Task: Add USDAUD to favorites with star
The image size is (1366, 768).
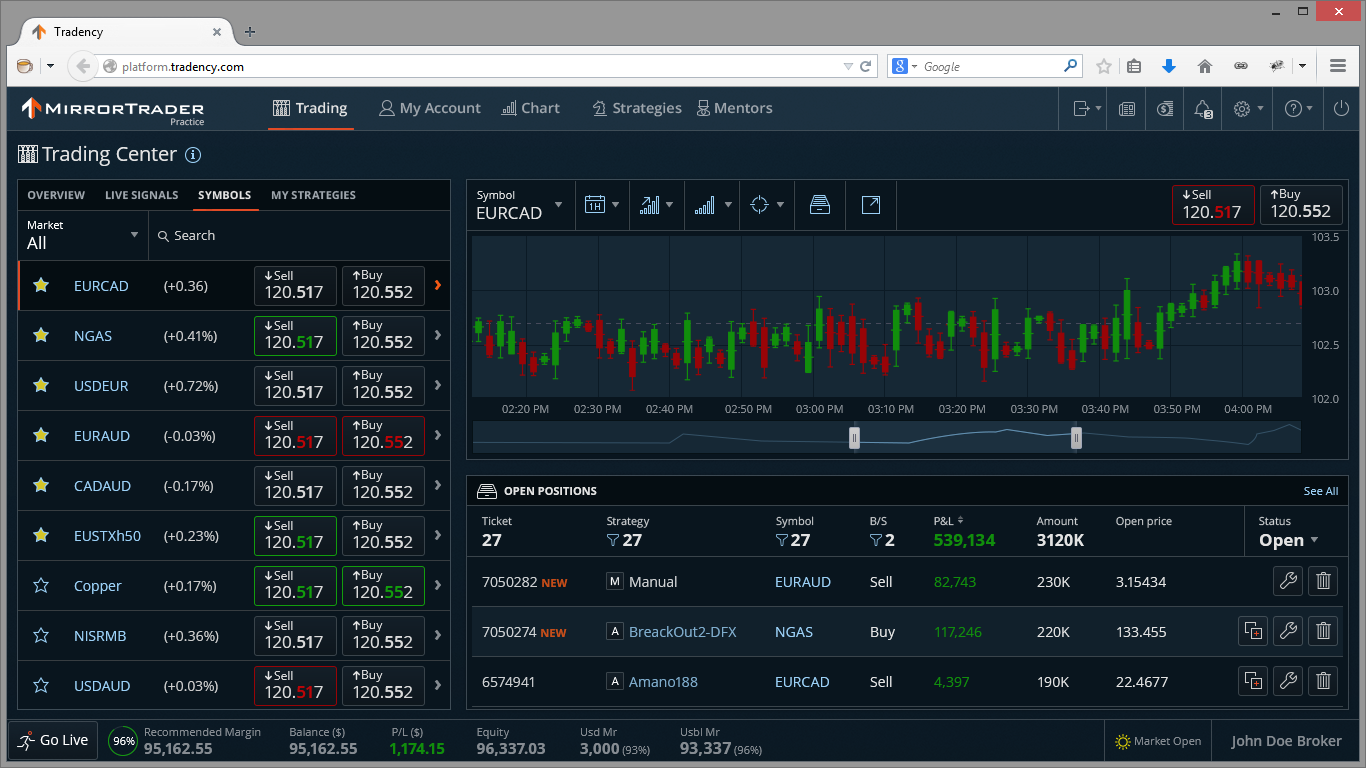Action: [41, 685]
